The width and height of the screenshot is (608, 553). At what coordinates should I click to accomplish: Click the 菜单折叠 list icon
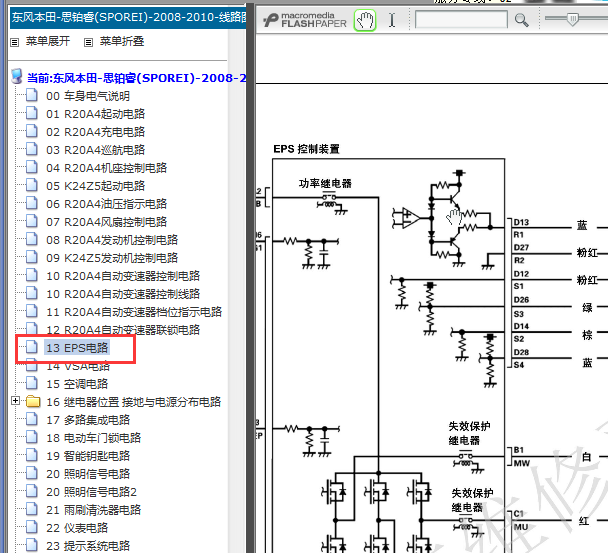pyautogui.click(x=88, y=42)
